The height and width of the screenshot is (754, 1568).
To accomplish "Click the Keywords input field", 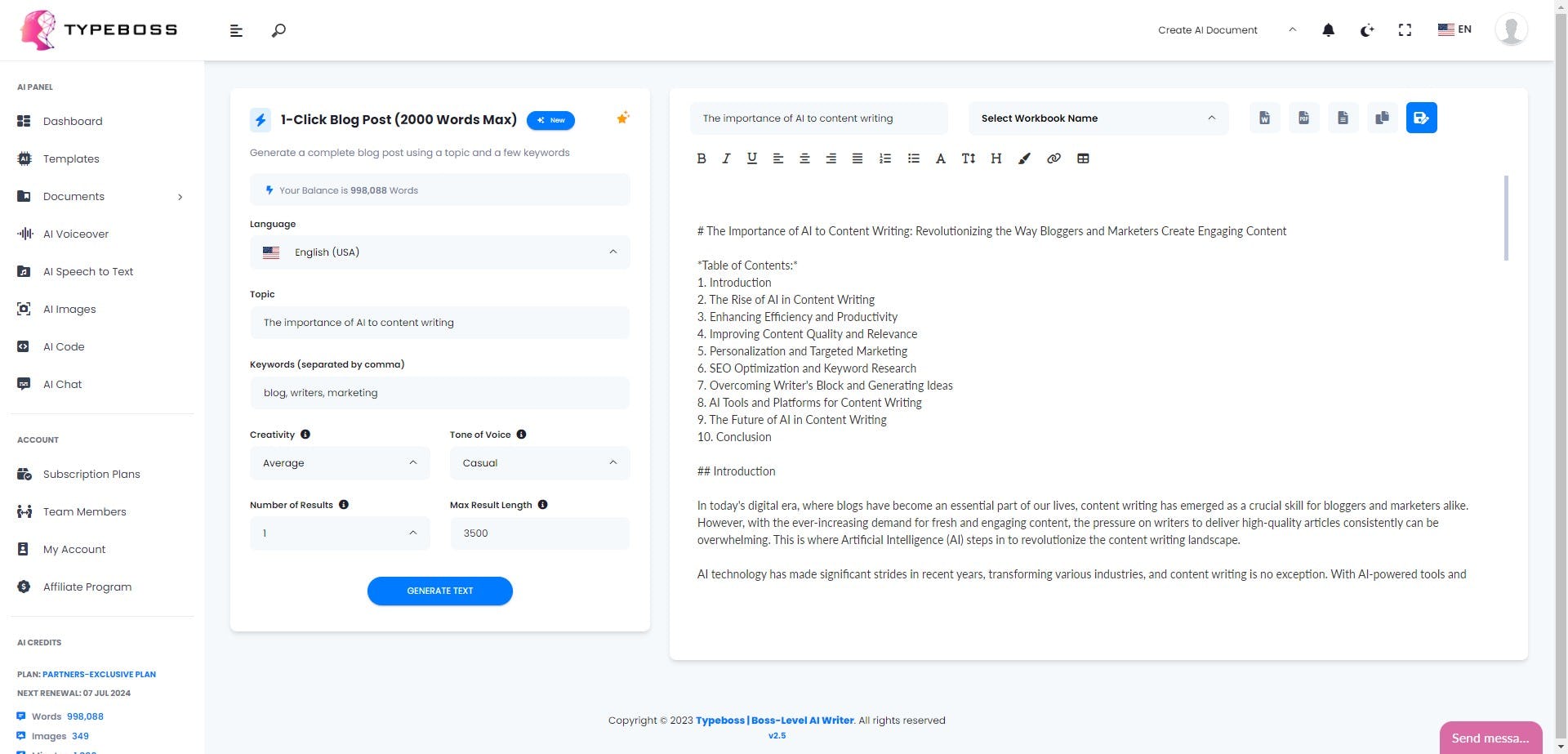I will pos(439,392).
